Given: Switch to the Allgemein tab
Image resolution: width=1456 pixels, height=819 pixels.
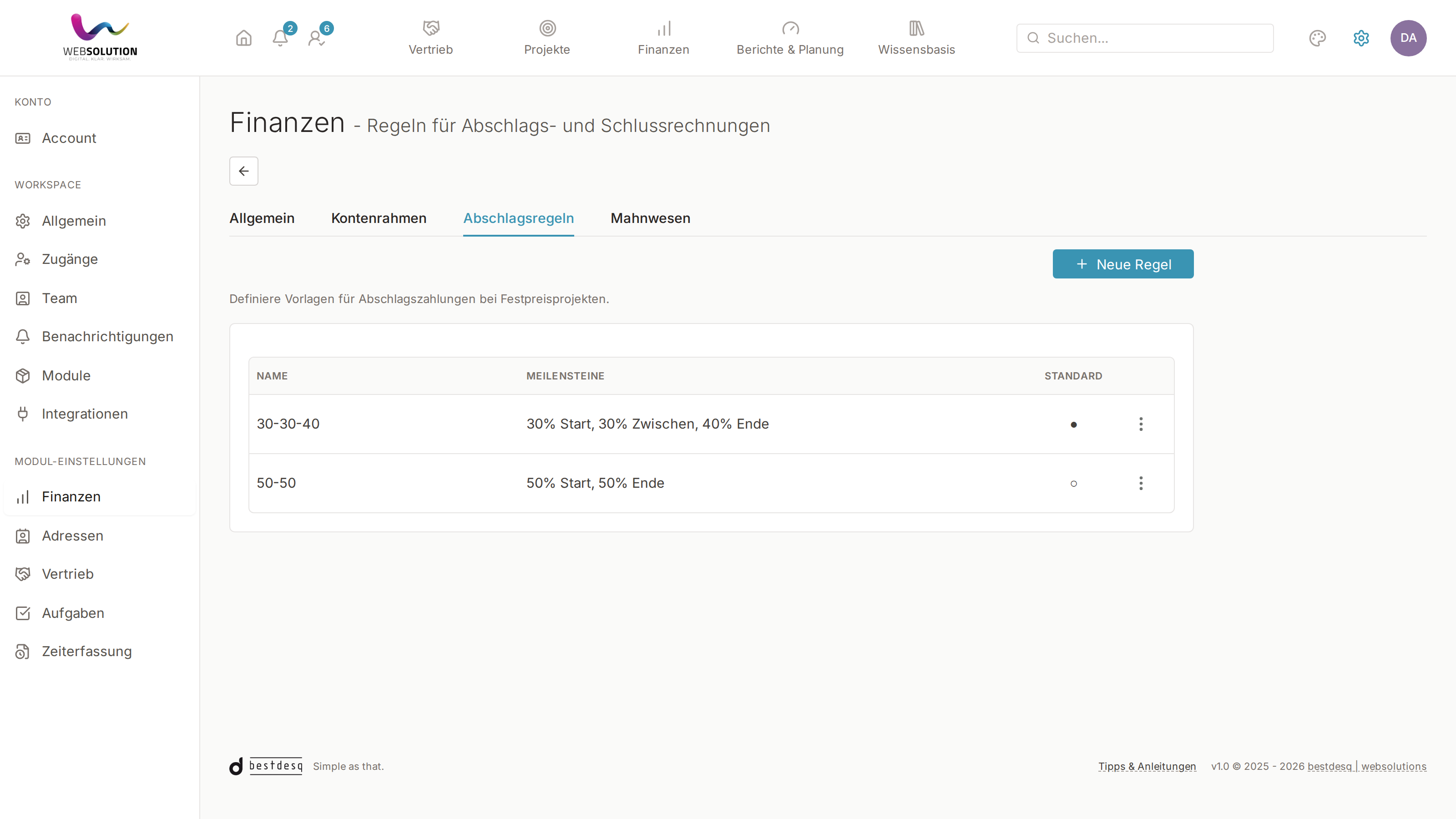Looking at the screenshot, I should click(x=262, y=218).
